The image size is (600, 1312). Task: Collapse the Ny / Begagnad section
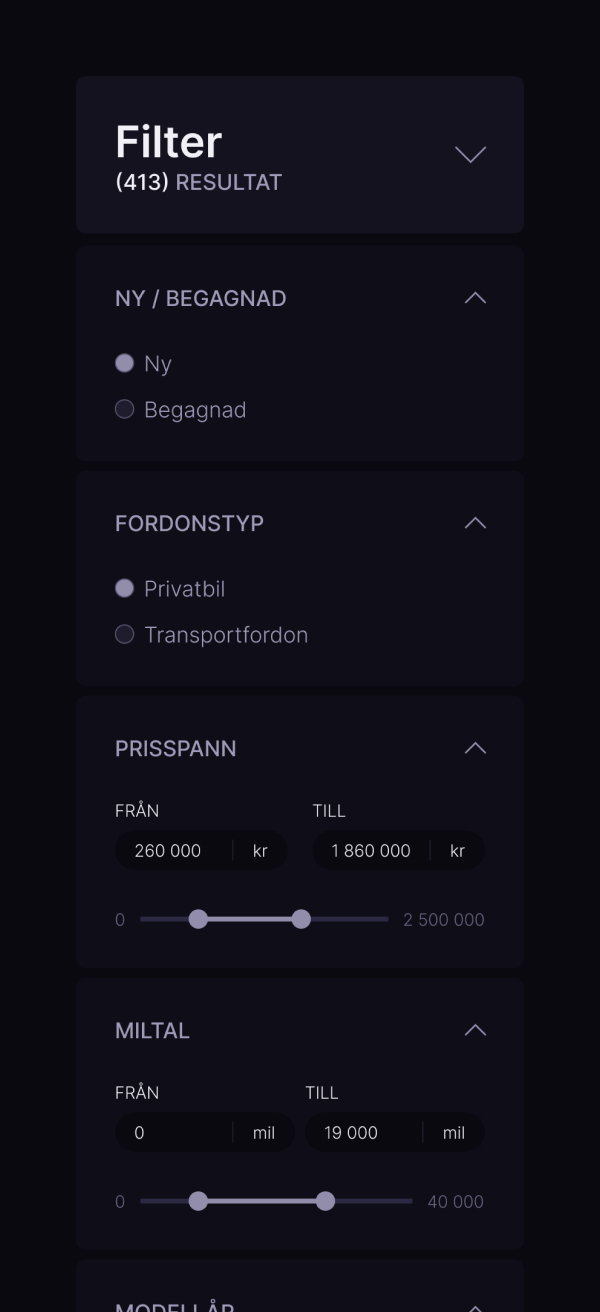[475, 298]
